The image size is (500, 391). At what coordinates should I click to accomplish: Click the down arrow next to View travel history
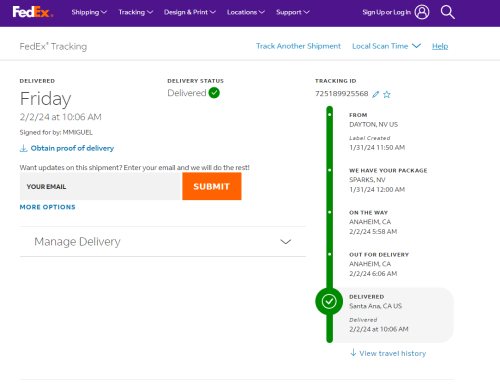tap(353, 353)
